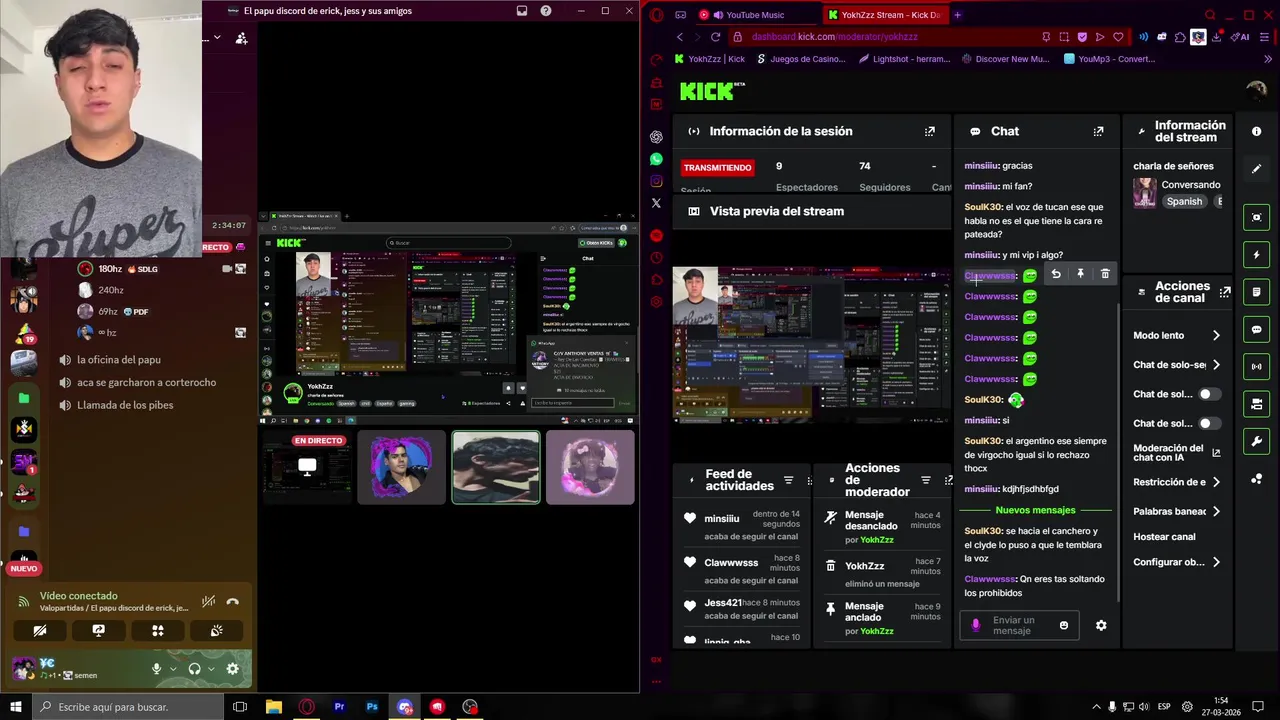Mute the Discord microphone

[x=156, y=669]
